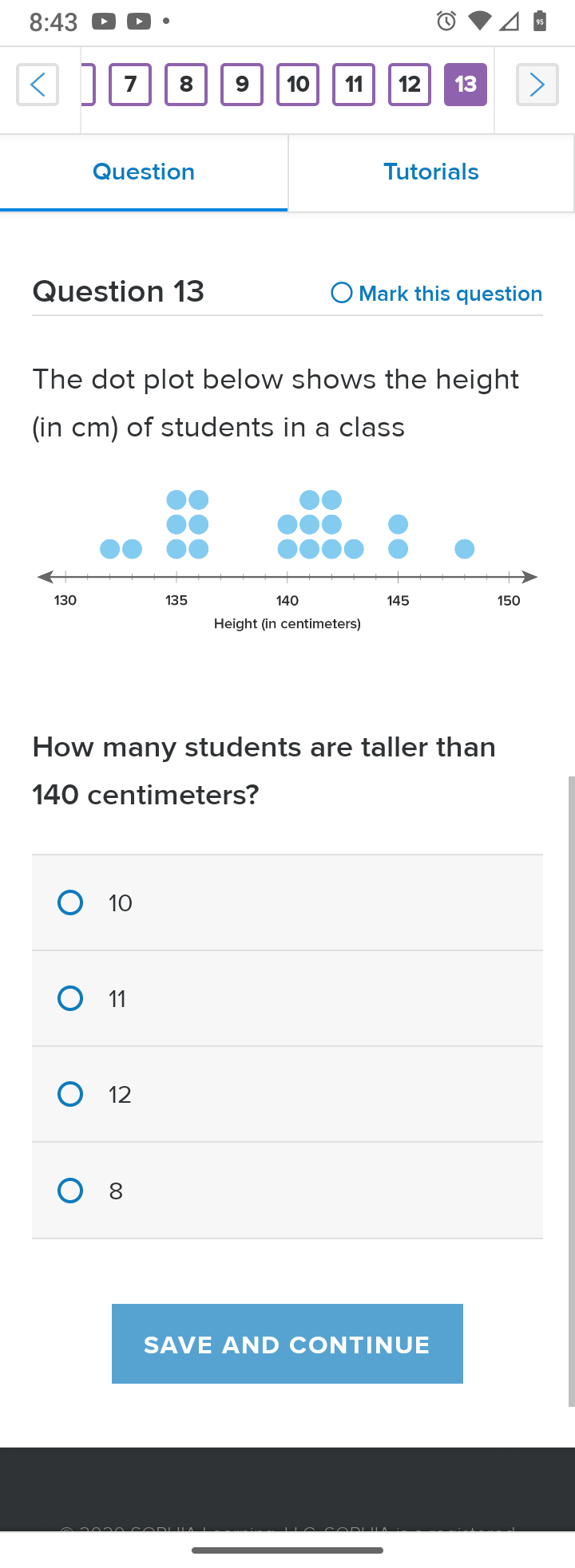Choose answer option 11
This screenshot has width=575, height=1568.
click(287, 998)
